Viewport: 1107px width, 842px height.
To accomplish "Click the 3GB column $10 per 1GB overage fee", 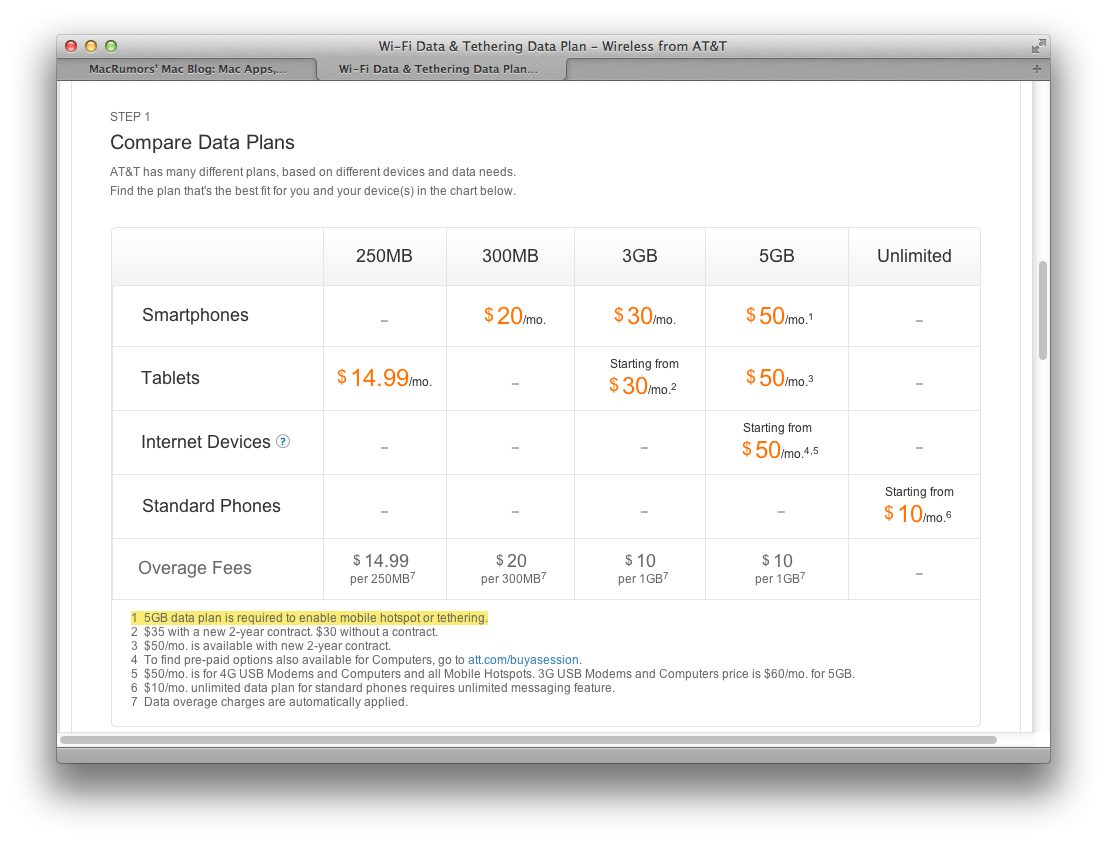I will tap(642, 569).
